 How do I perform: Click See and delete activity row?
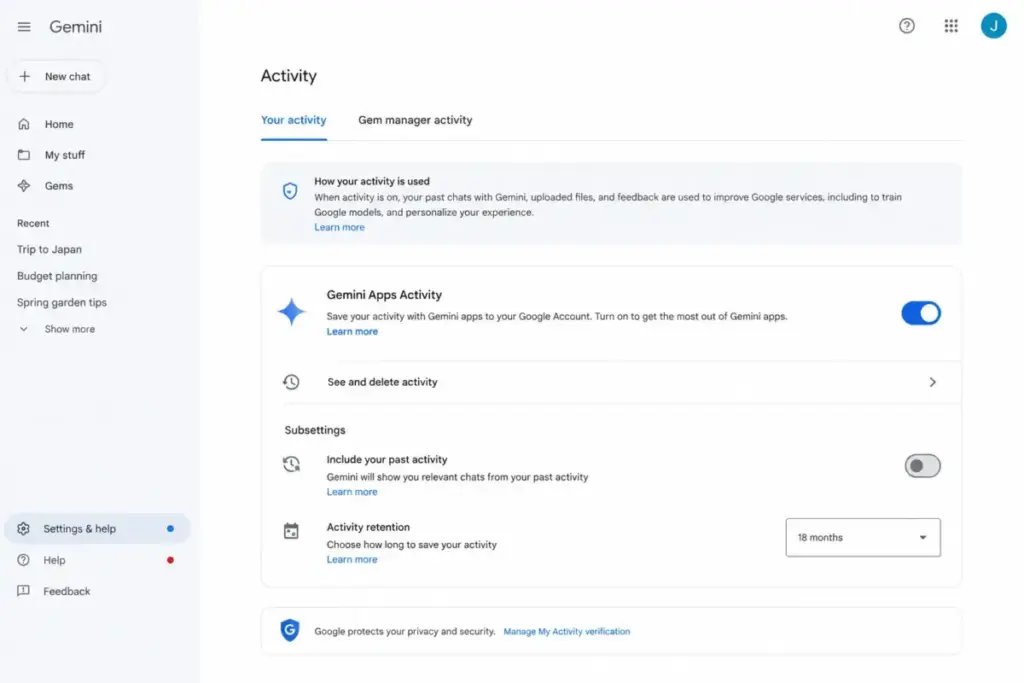click(611, 382)
